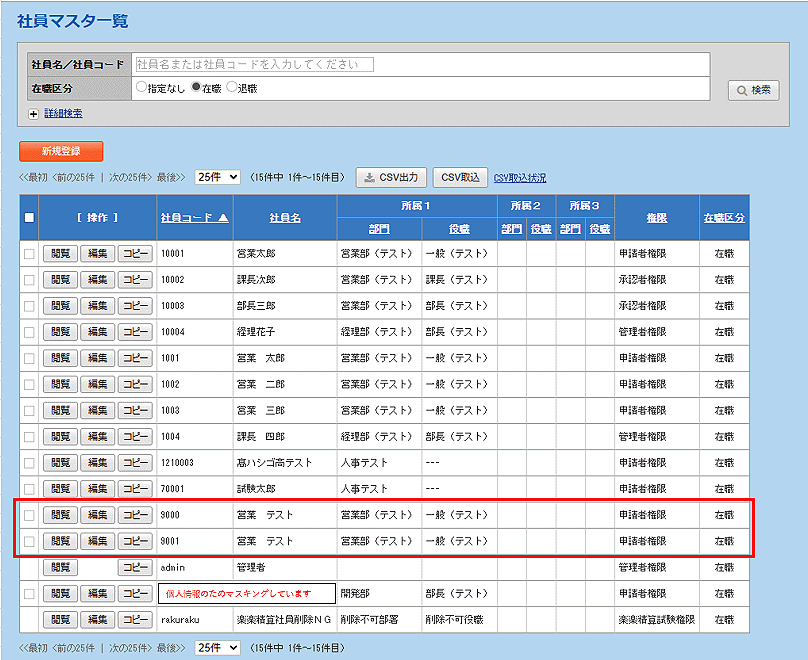Screen dimensions: 808x660
Task: Click 編集 for rakuraku row
Action: click(x=97, y=619)
